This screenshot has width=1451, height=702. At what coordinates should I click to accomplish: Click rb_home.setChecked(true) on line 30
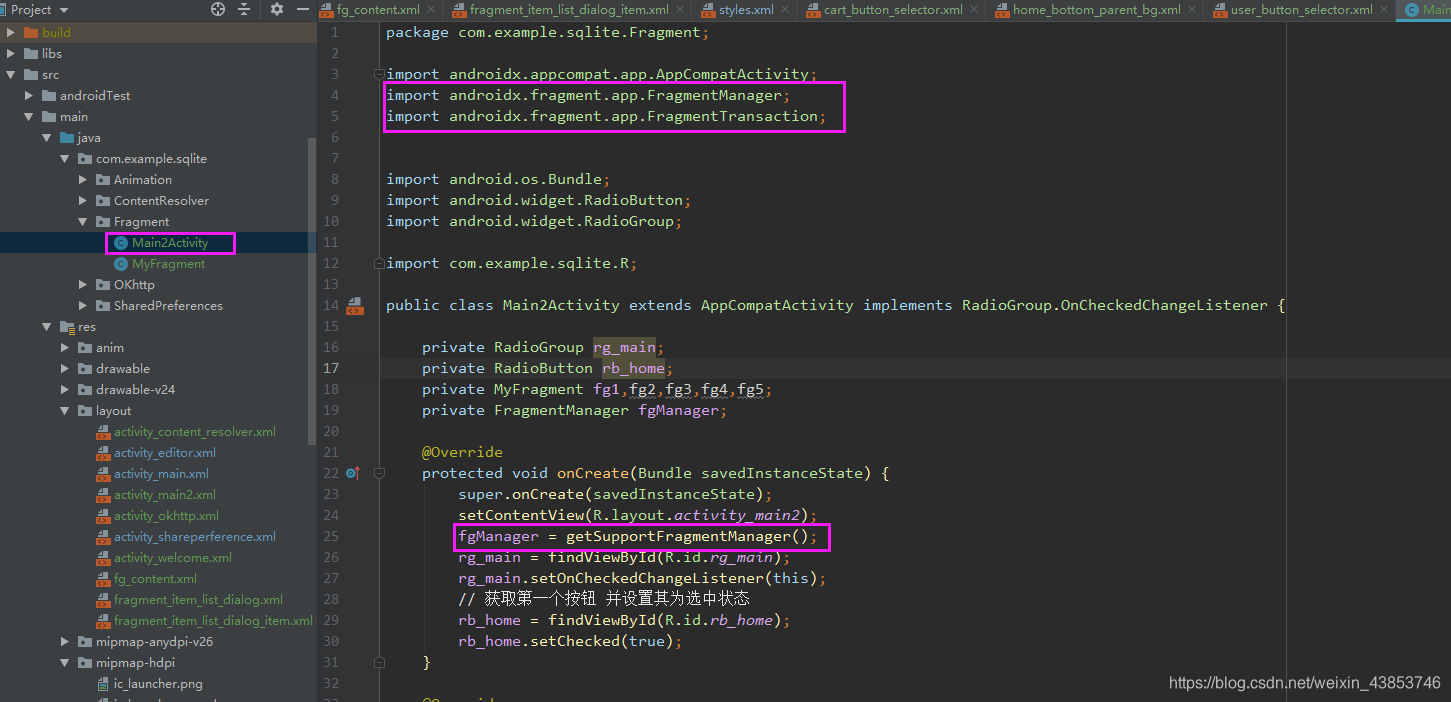(x=570, y=642)
